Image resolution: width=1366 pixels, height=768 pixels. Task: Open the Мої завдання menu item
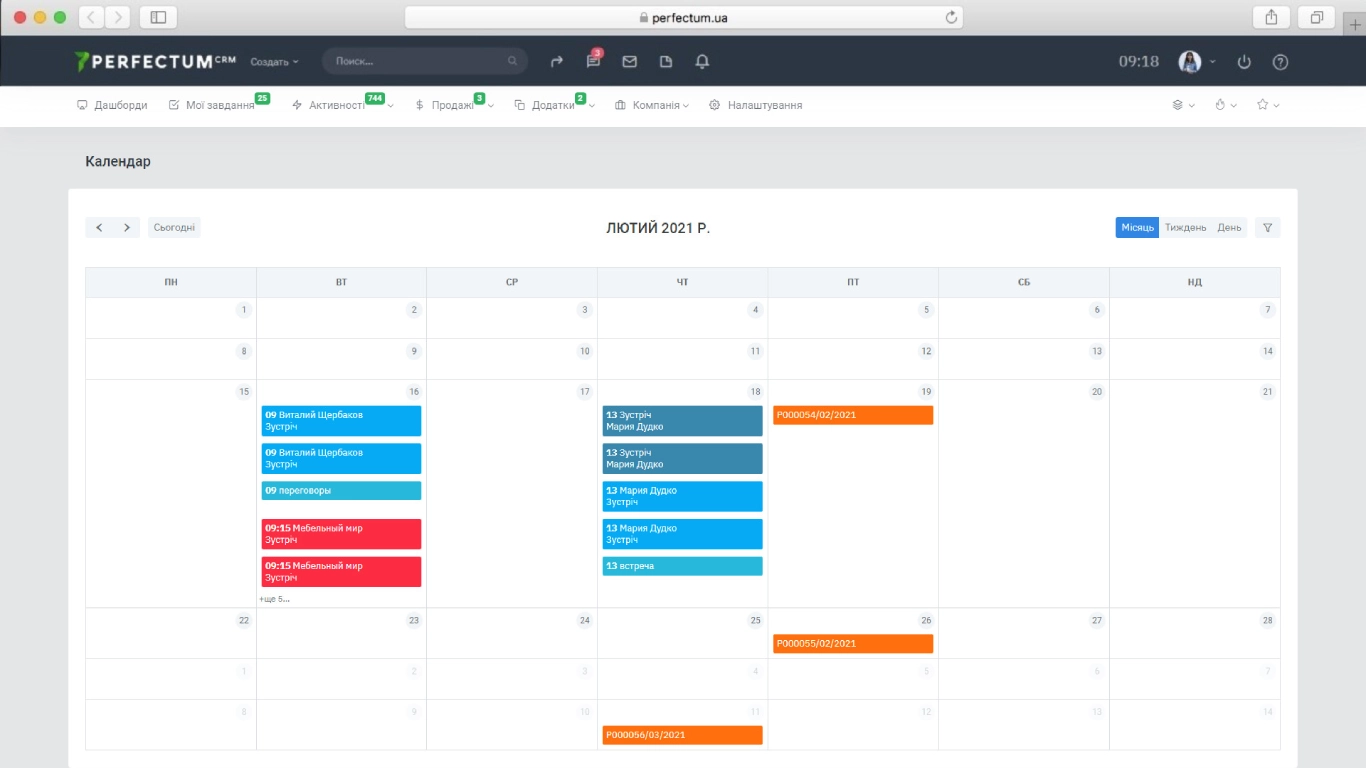[219, 105]
